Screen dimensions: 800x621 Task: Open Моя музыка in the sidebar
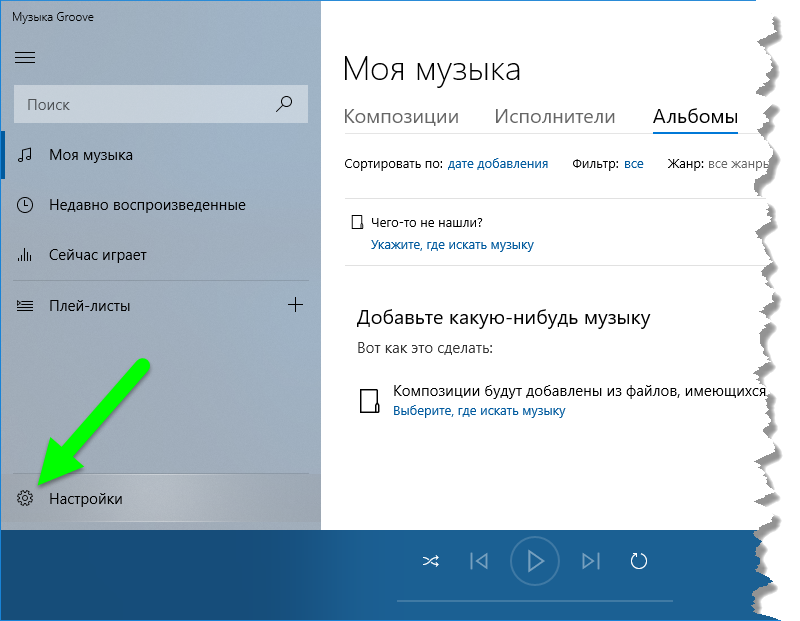coord(161,155)
